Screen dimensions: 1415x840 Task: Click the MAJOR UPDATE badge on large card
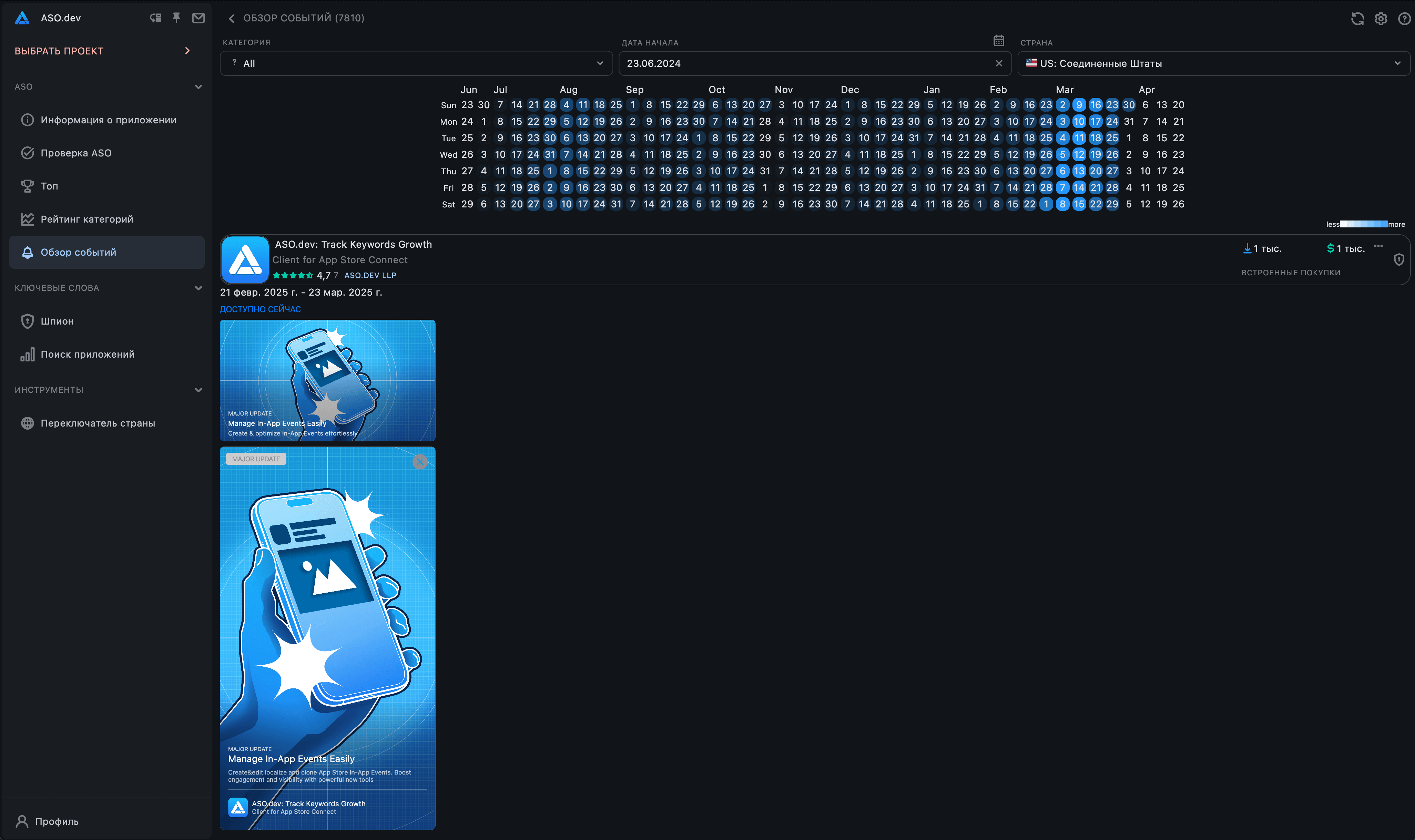(256, 459)
